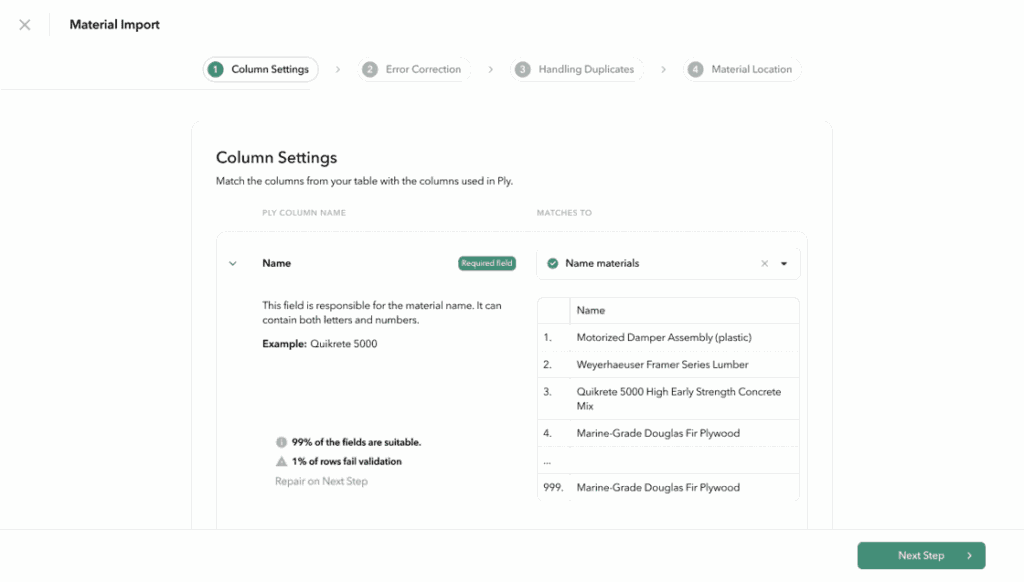The width and height of the screenshot is (1024, 582).
Task: Click the Repair on Next Step link
Action: [321, 482]
